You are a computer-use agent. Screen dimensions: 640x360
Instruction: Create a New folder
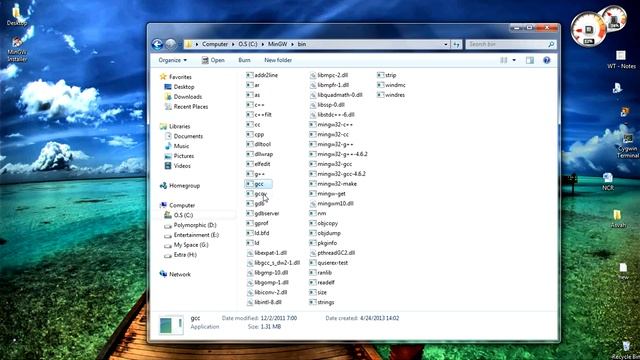coord(278,60)
